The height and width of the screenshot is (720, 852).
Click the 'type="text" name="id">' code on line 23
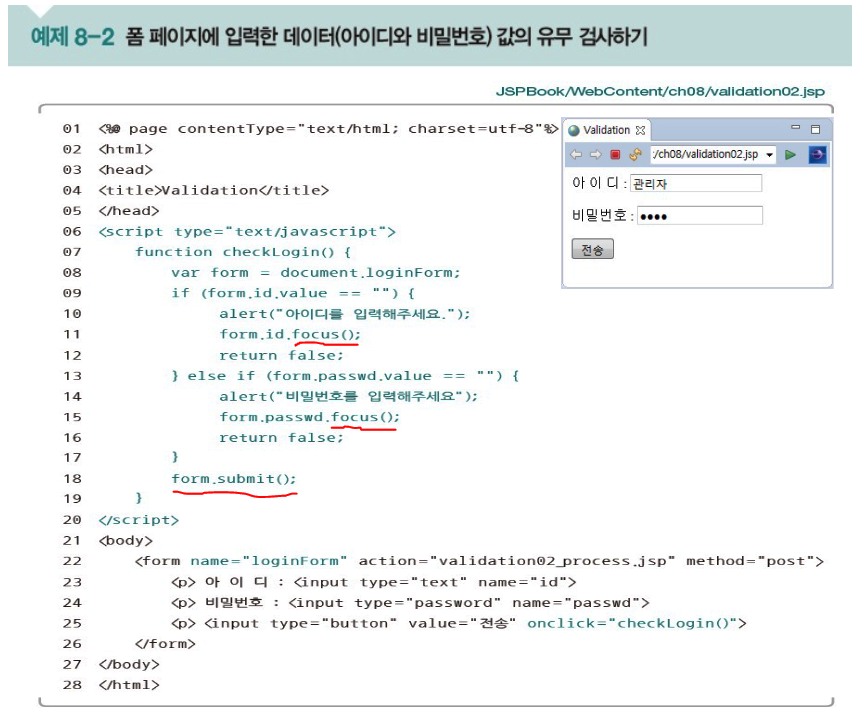pyautogui.click(x=468, y=582)
